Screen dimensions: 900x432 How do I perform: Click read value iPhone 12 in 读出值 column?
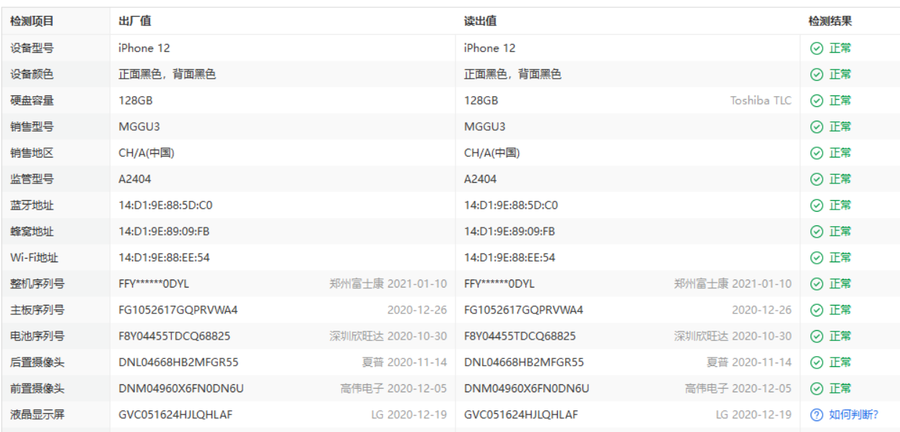490,48
